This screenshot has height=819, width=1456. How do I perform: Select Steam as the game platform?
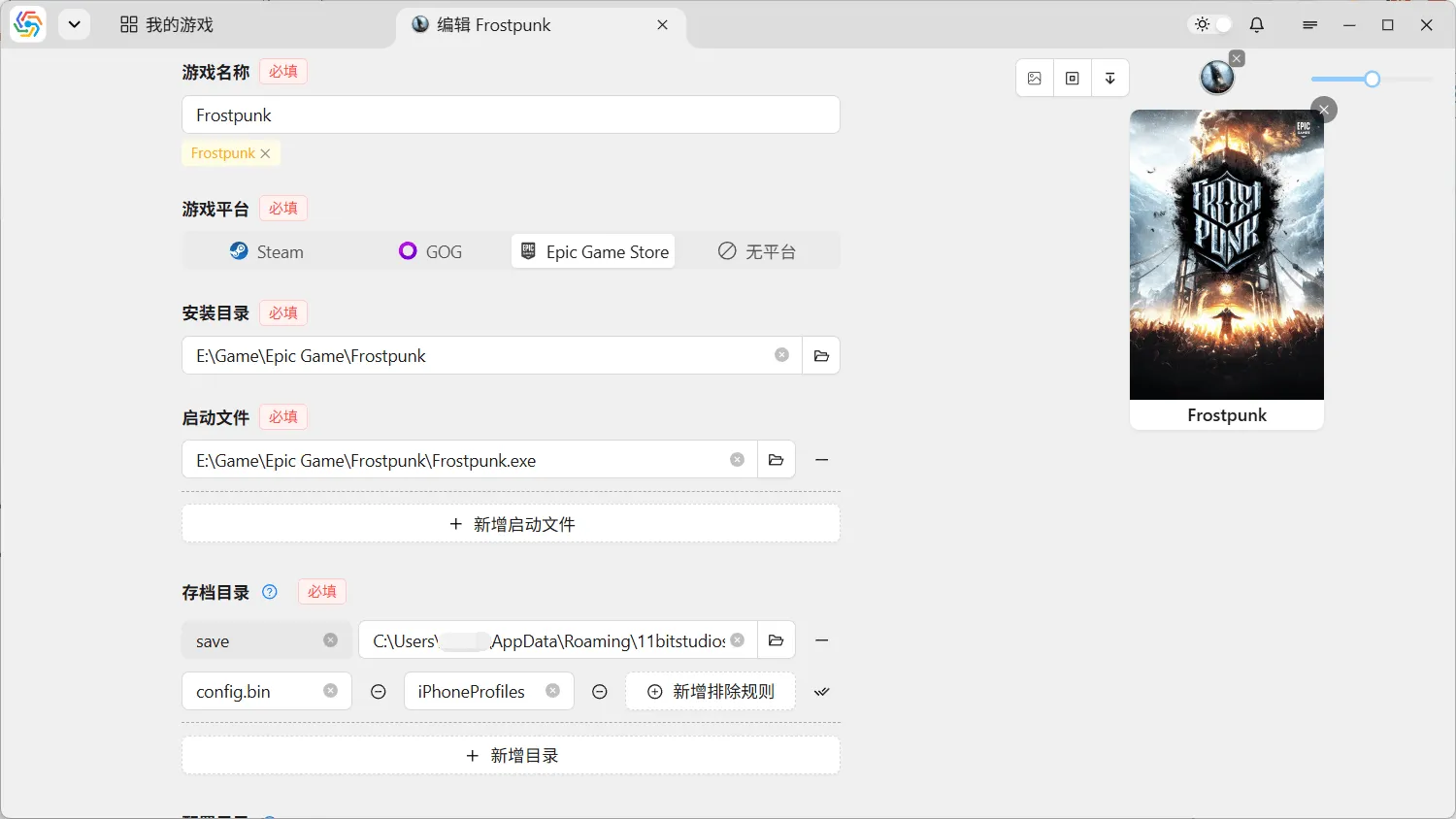pyautogui.click(x=267, y=251)
